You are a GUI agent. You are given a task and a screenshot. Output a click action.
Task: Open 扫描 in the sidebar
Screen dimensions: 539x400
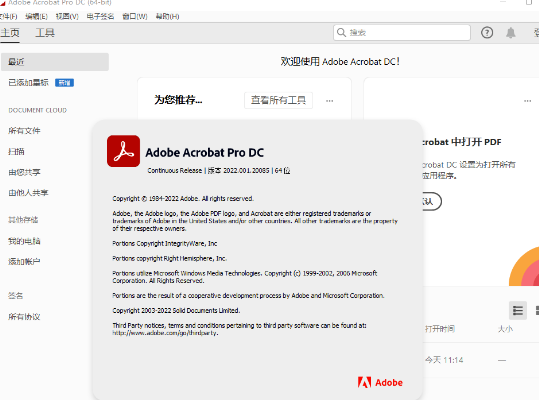(16, 151)
